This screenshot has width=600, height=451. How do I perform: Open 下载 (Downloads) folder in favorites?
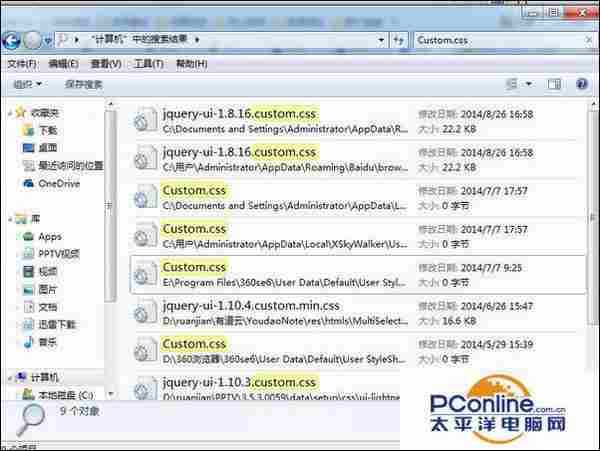[x=47, y=130]
